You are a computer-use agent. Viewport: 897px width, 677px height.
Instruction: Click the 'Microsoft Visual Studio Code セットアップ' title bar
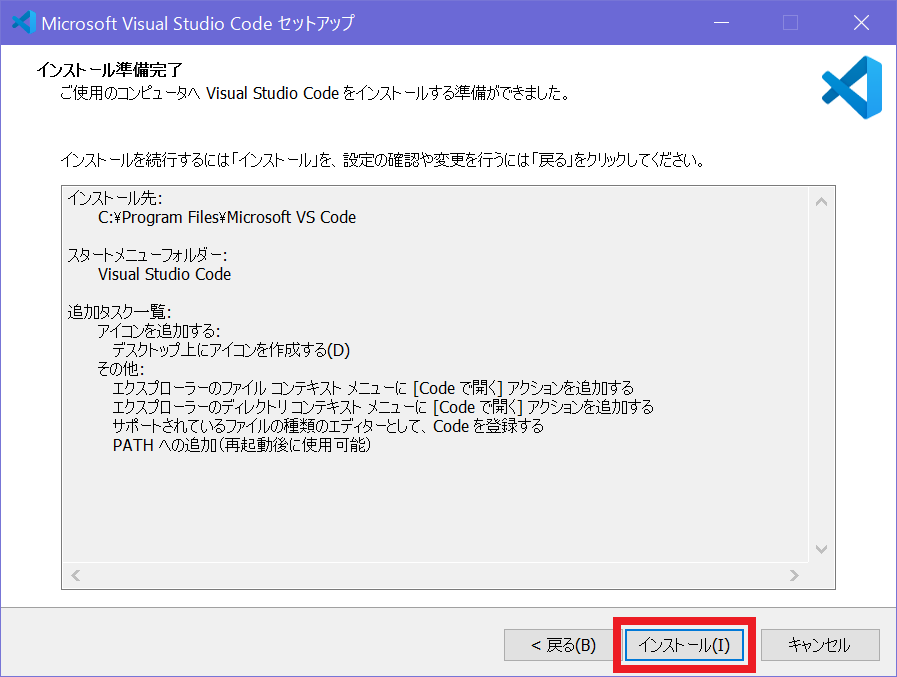click(197, 23)
